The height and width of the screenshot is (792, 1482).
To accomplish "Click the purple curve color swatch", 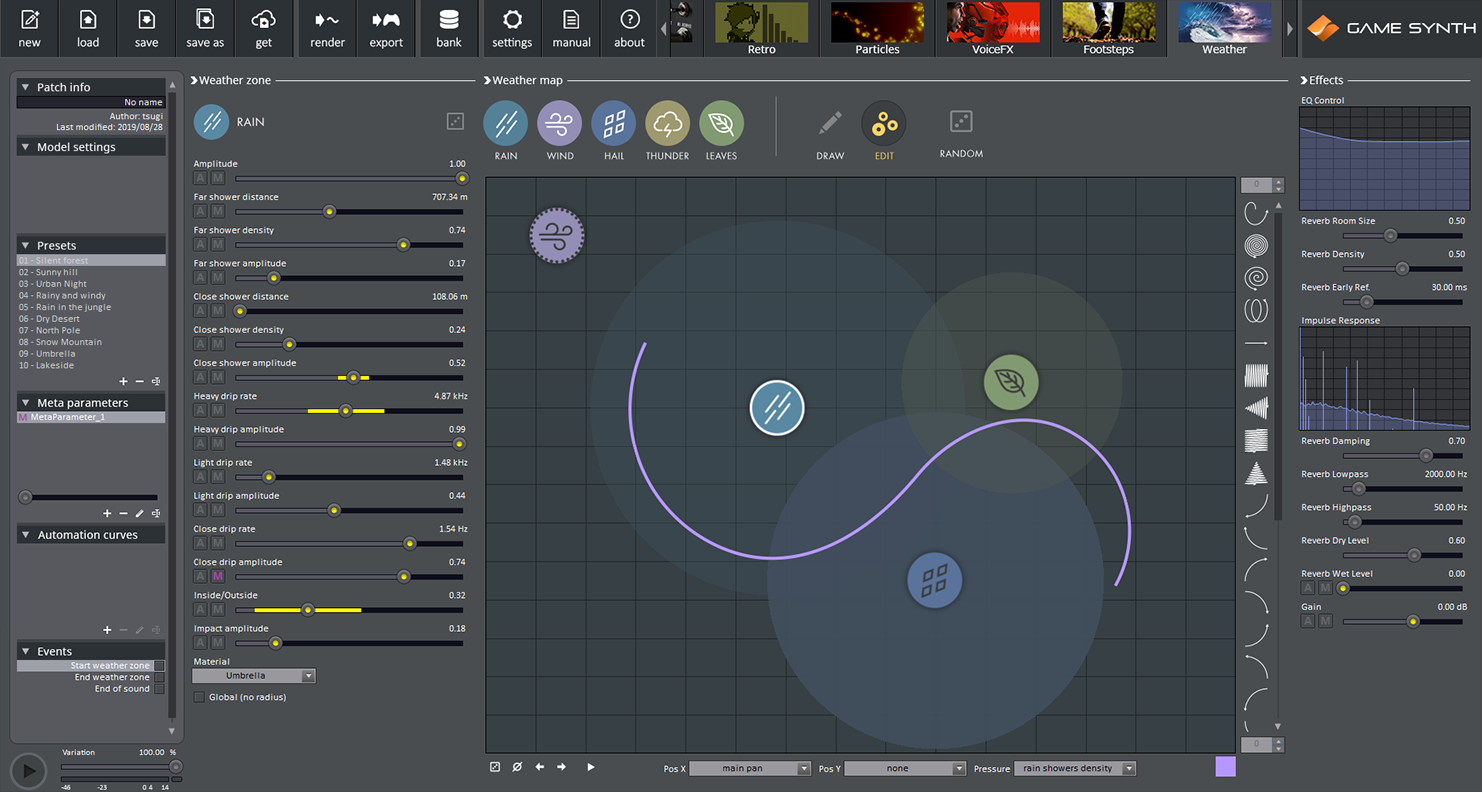I will [x=1225, y=767].
